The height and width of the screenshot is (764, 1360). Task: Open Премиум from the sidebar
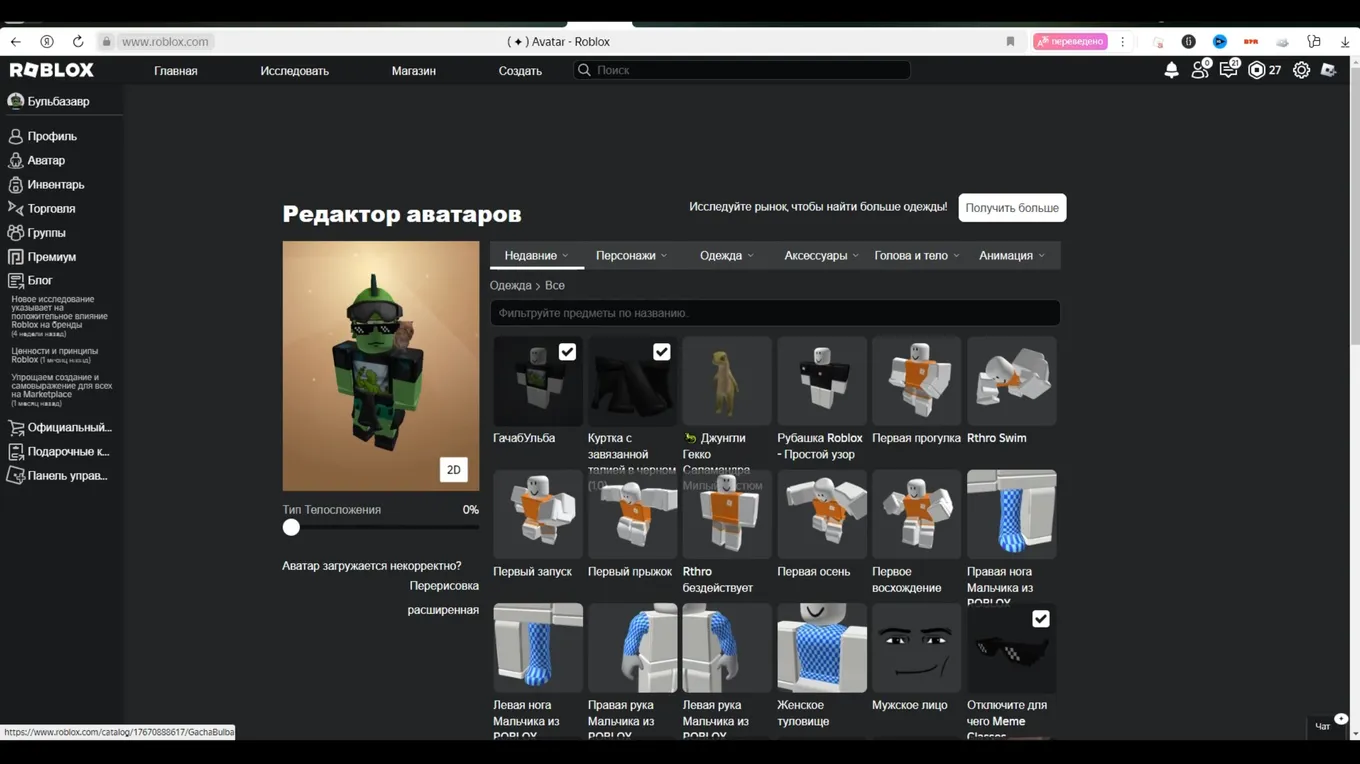click(x=52, y=256)
